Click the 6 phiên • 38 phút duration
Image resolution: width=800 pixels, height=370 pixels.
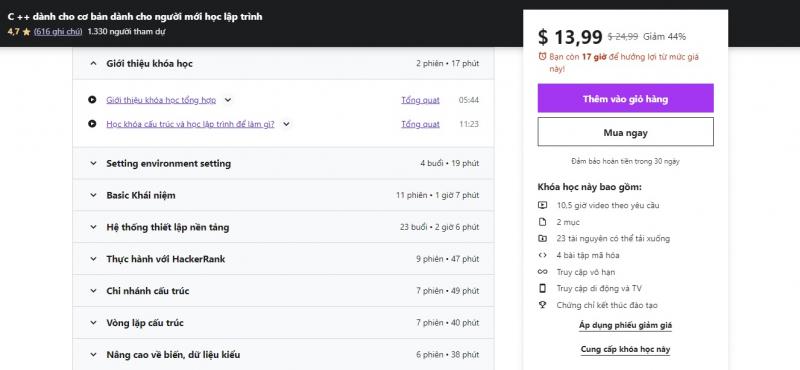pyautogui.click(x=447, y=354)
